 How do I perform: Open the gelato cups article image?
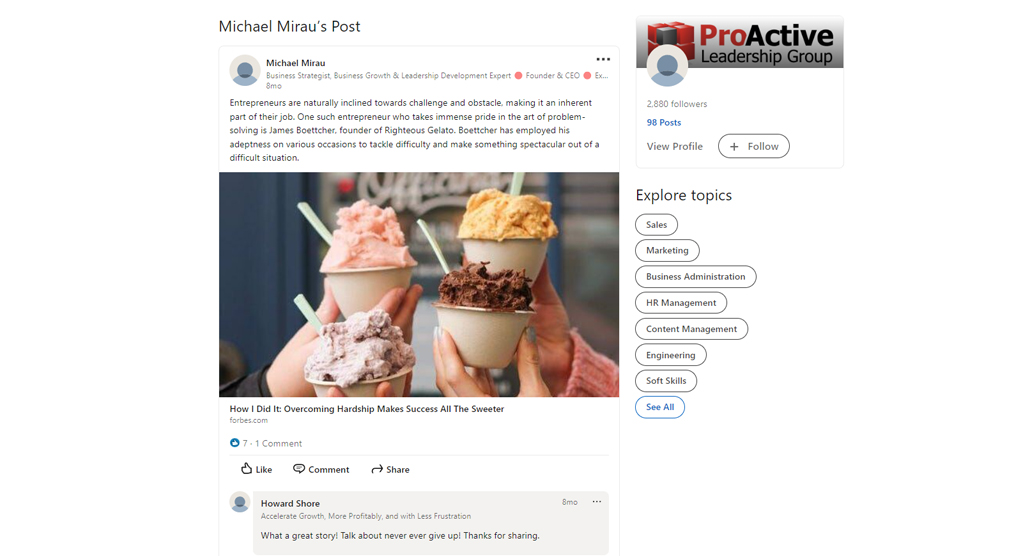pos(419,285)
